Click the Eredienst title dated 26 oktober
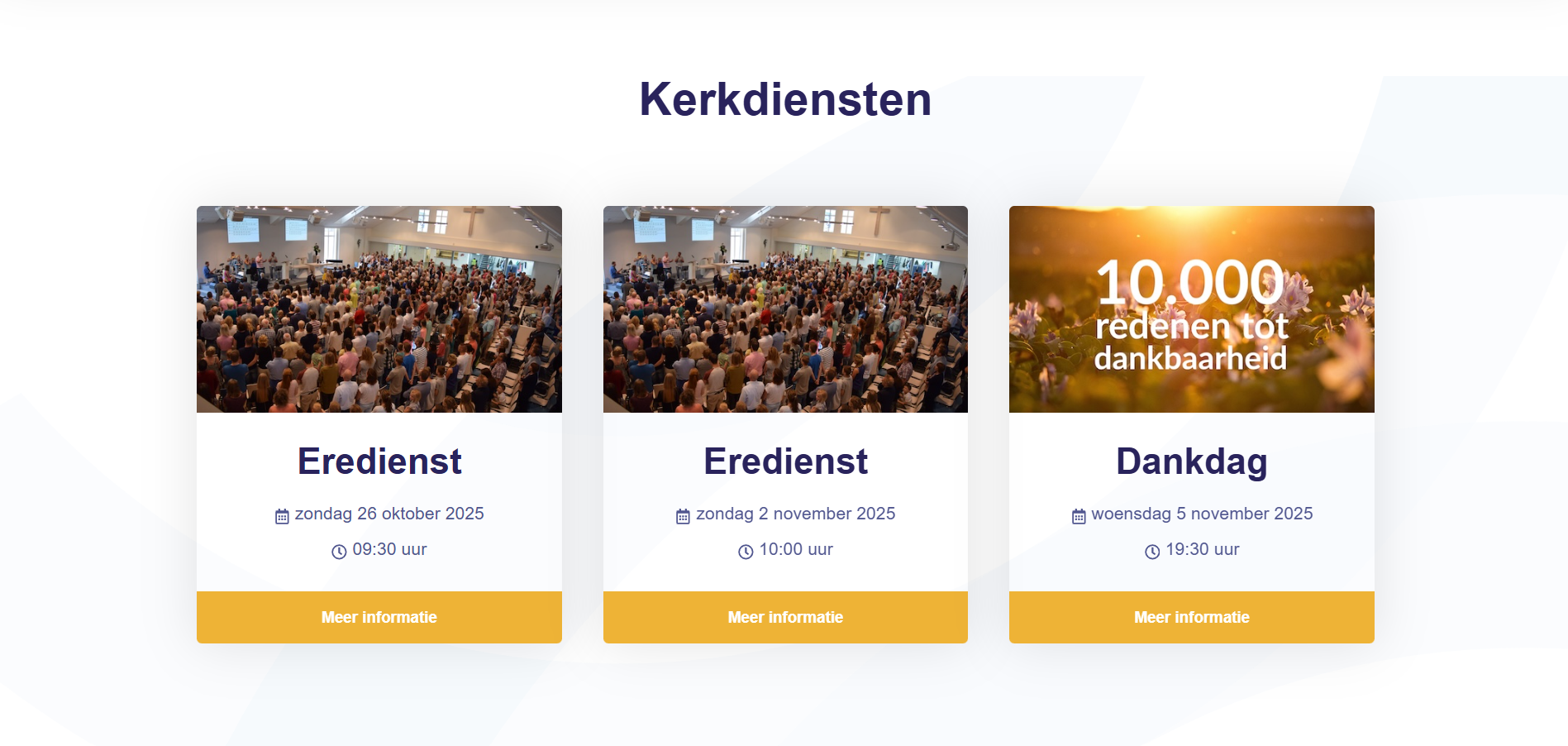Image resolution: width=1568 pixels, height=746 pixels. tap(379, 461)
